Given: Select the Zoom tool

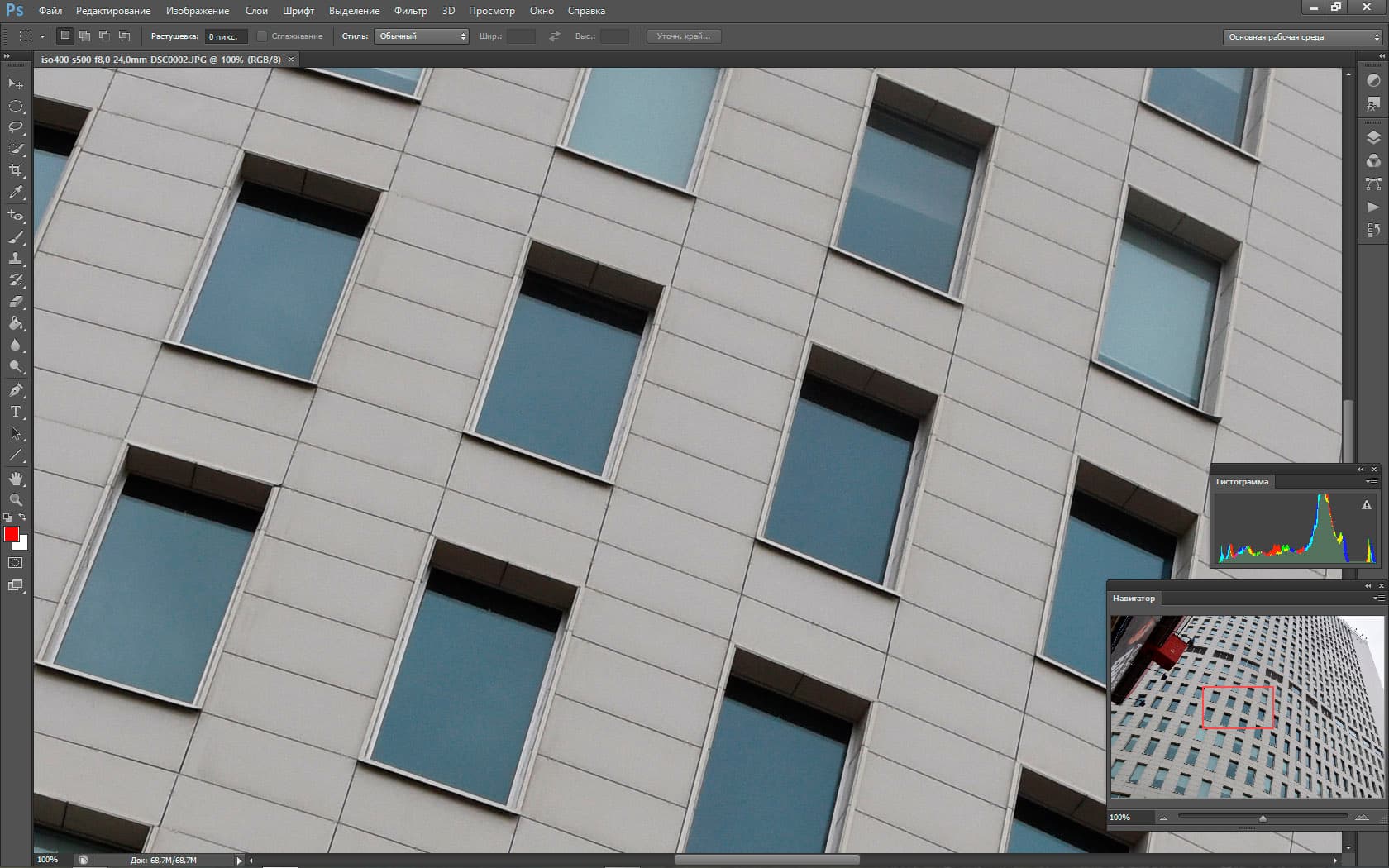Looking at the screenshot, I should click(x=16, y=500).
